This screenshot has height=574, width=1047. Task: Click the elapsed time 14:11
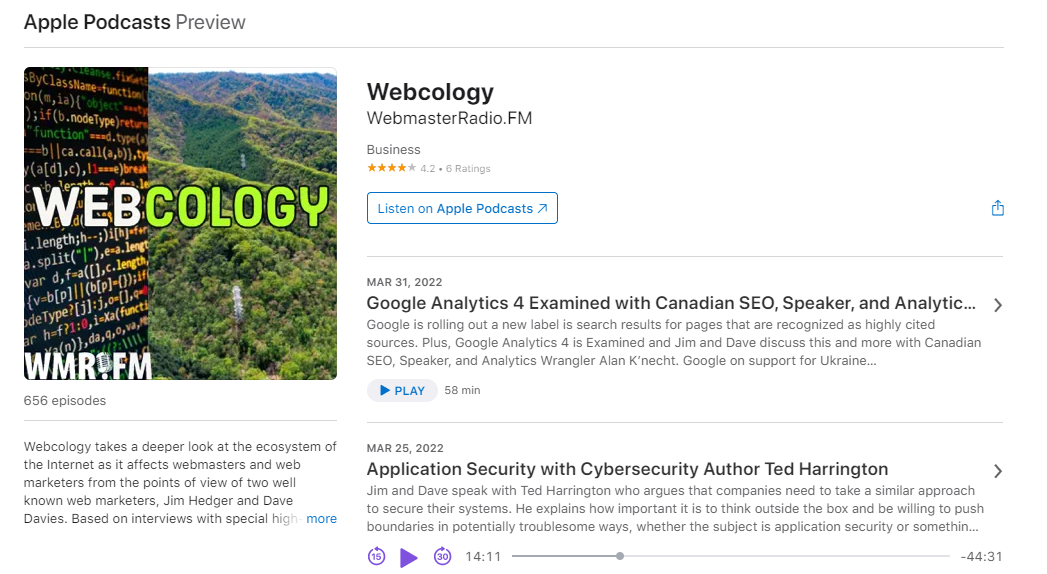[x=483, y=557]
